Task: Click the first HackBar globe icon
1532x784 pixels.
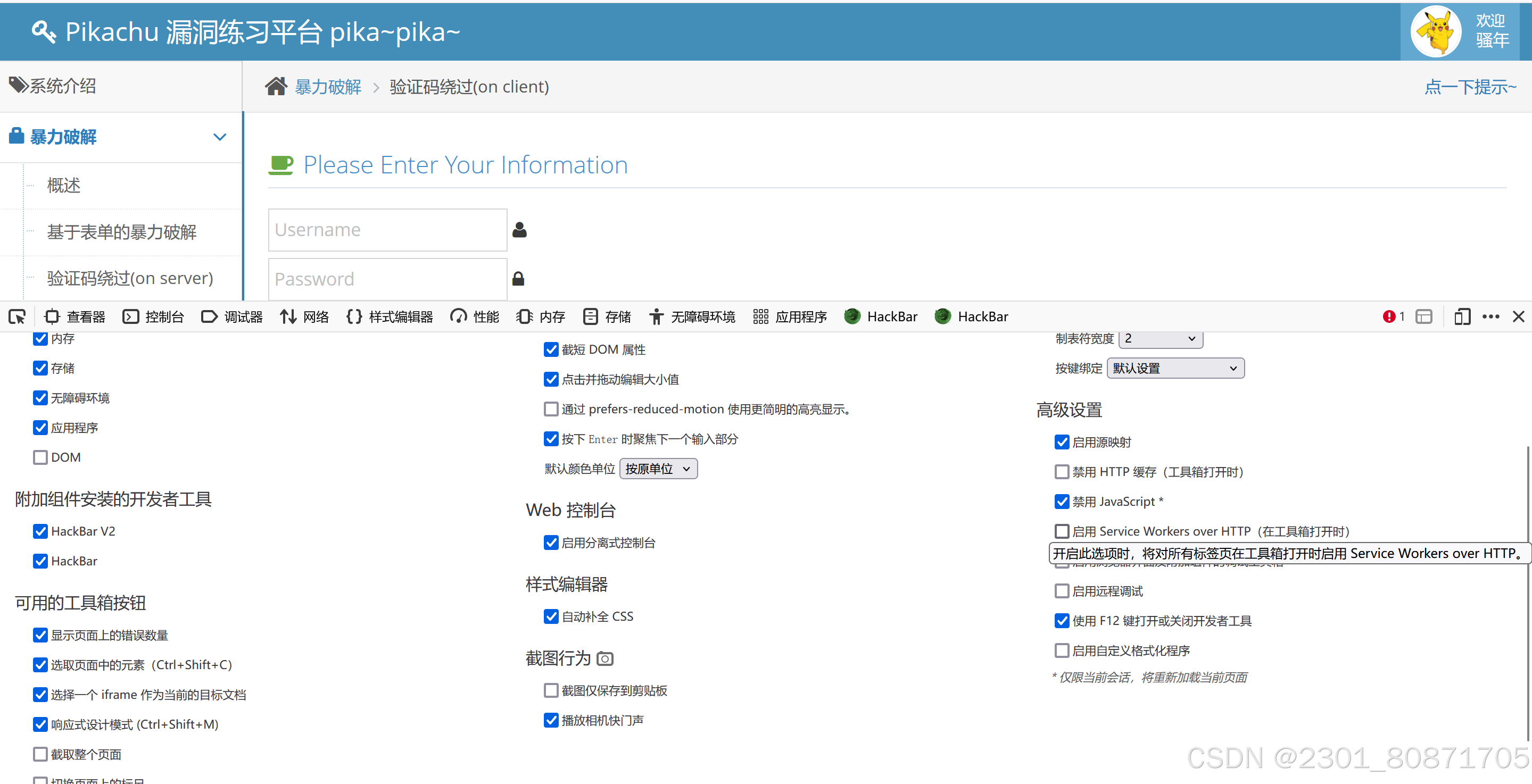Action: (x=852, y=317)
